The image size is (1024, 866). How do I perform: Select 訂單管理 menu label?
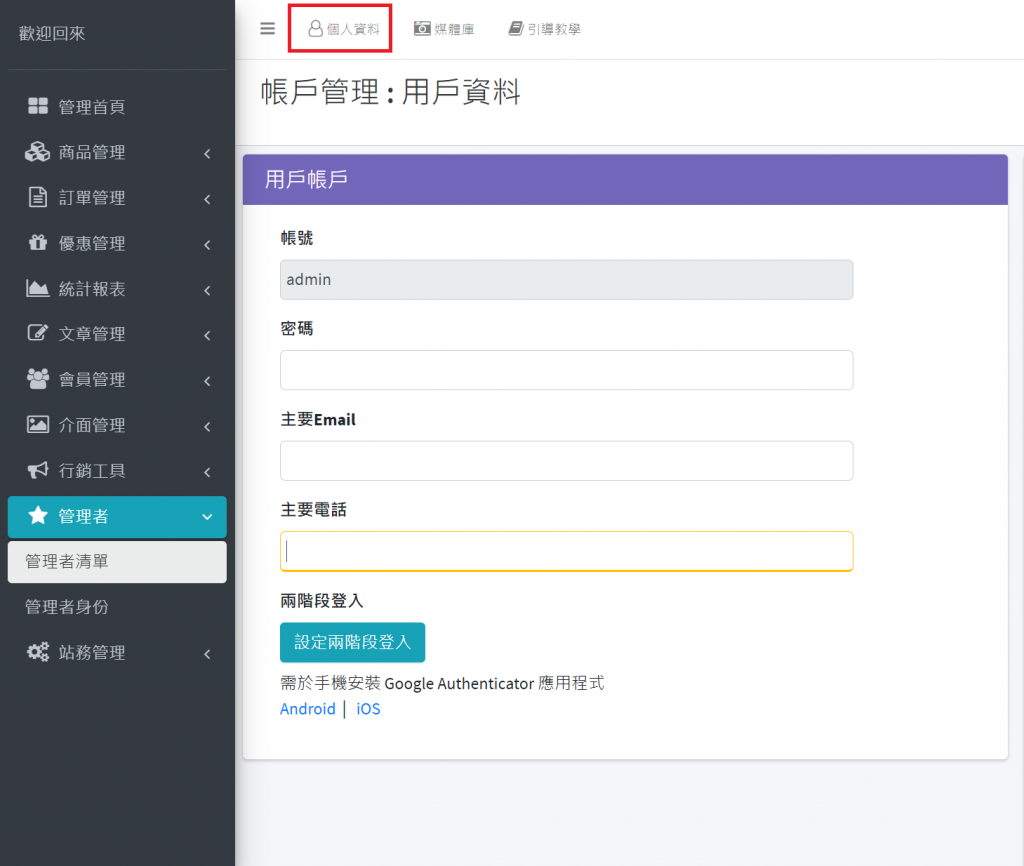click(92, 198)
